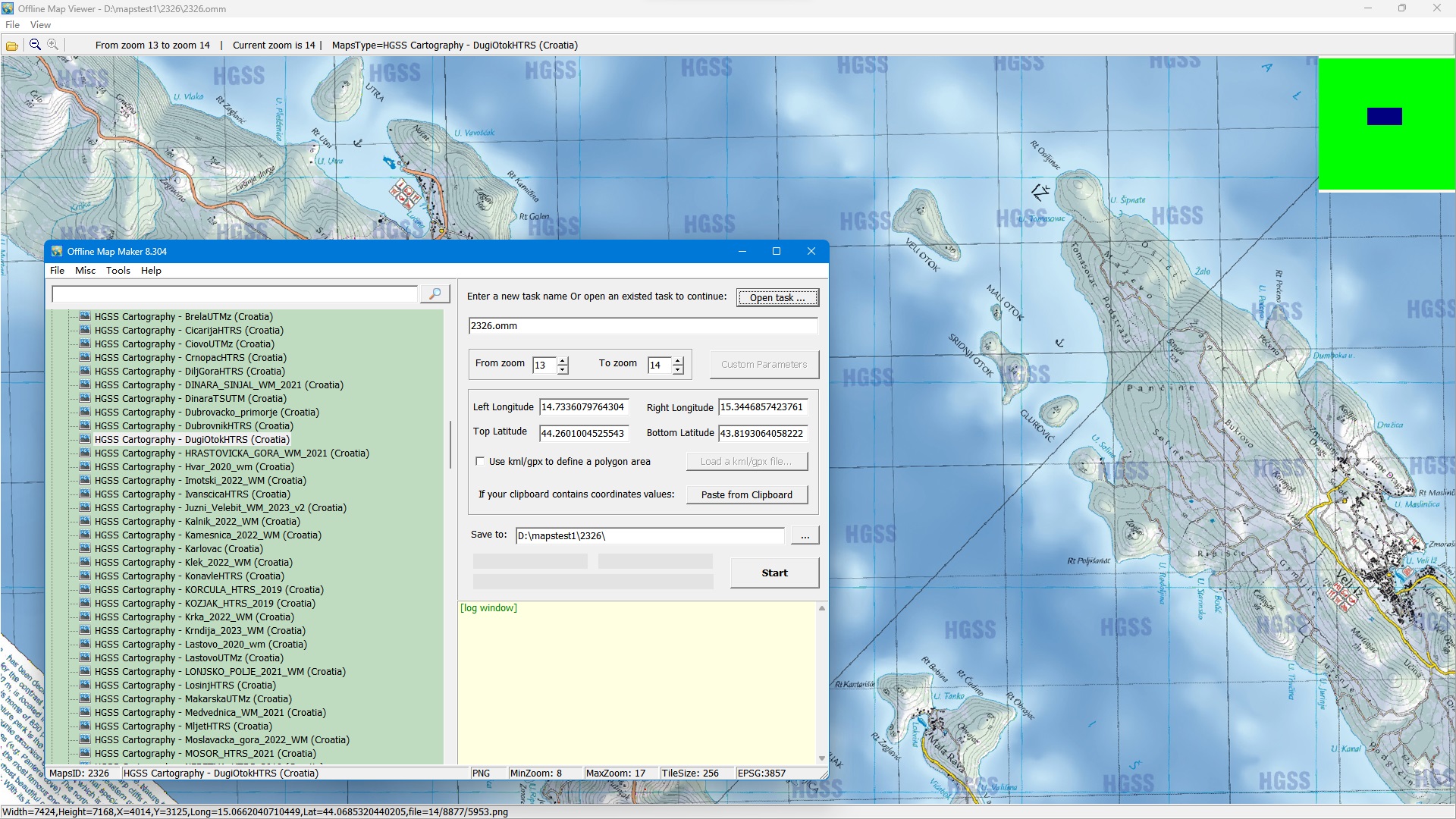Click the Custom Parameters button
1456x819 pixels.
764,365
